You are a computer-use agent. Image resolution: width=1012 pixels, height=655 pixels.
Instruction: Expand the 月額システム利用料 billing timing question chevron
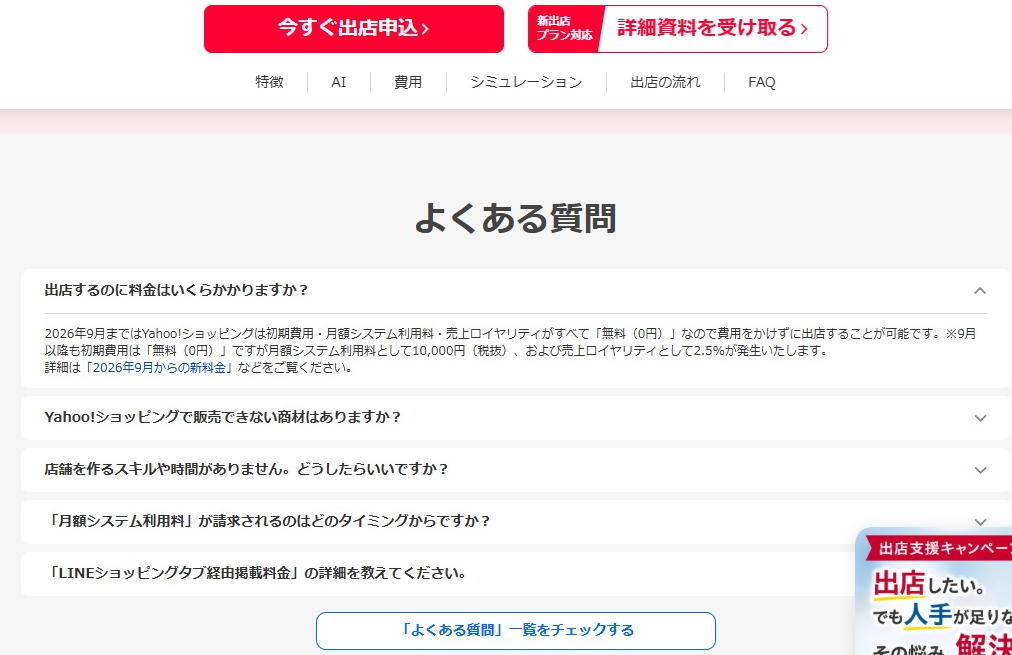pos(980,521)
